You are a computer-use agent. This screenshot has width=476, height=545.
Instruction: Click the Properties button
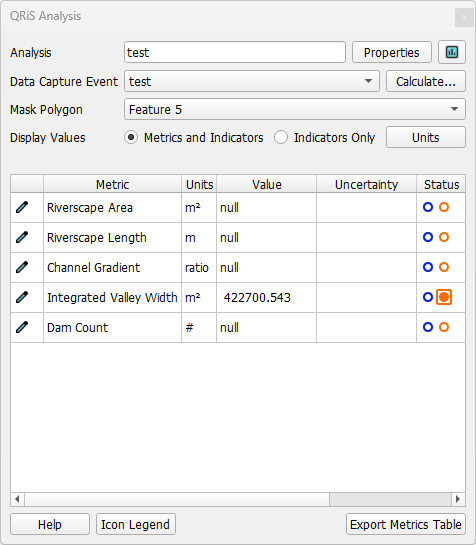coord(392,52)
